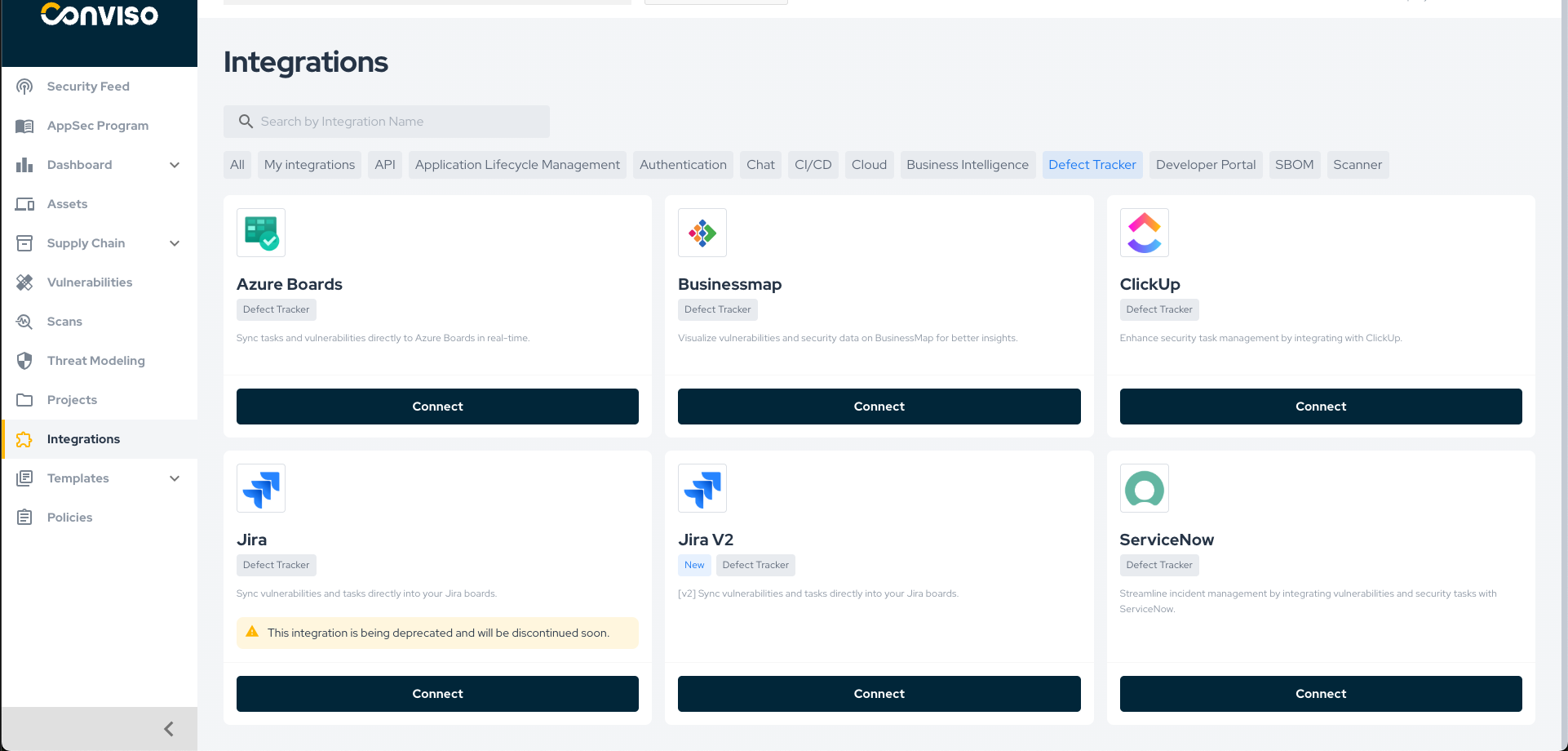Collapse the sidebar with the chevron
The width and height of the screenshot is (1568, 751).
[170, 728]
